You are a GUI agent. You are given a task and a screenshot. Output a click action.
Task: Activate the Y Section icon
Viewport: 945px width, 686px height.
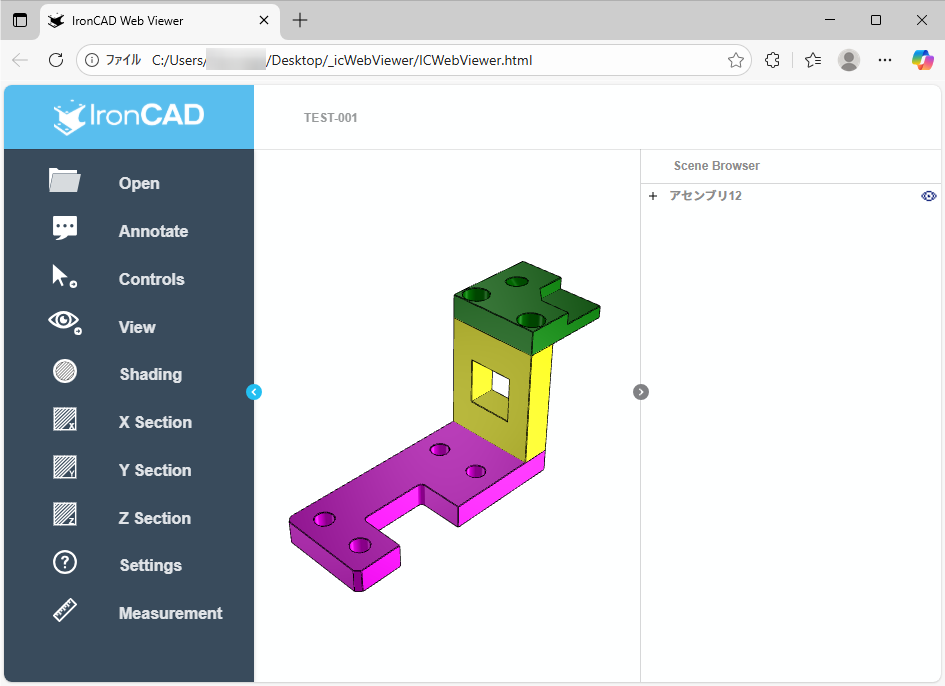click(x=65, y=468)
